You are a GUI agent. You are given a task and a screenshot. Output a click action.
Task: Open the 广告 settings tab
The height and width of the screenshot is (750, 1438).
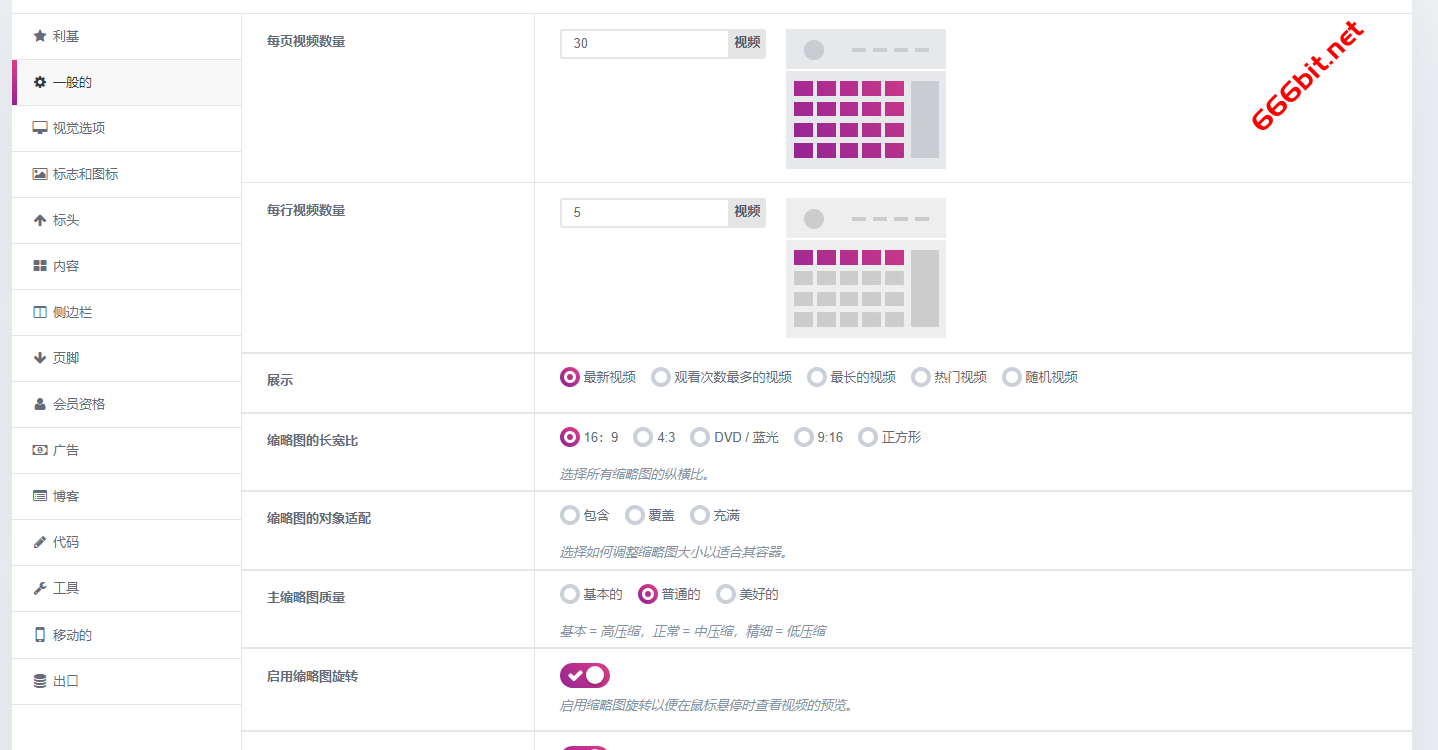[x=66, y=450]
